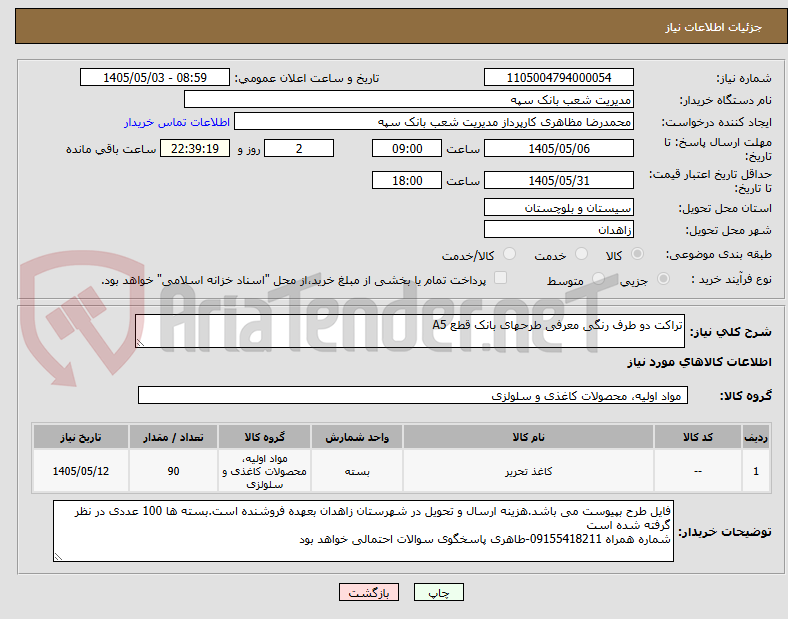The image size is (788, 619).
Task: Click the بسته unit cell
Action: 357,471
